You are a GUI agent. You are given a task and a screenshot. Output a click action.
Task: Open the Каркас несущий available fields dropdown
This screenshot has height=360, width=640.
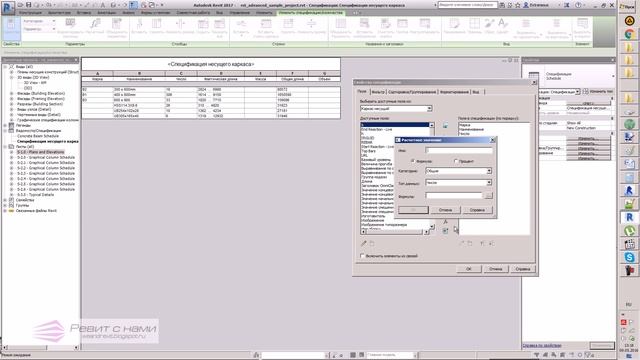click(x=429, y=109)
